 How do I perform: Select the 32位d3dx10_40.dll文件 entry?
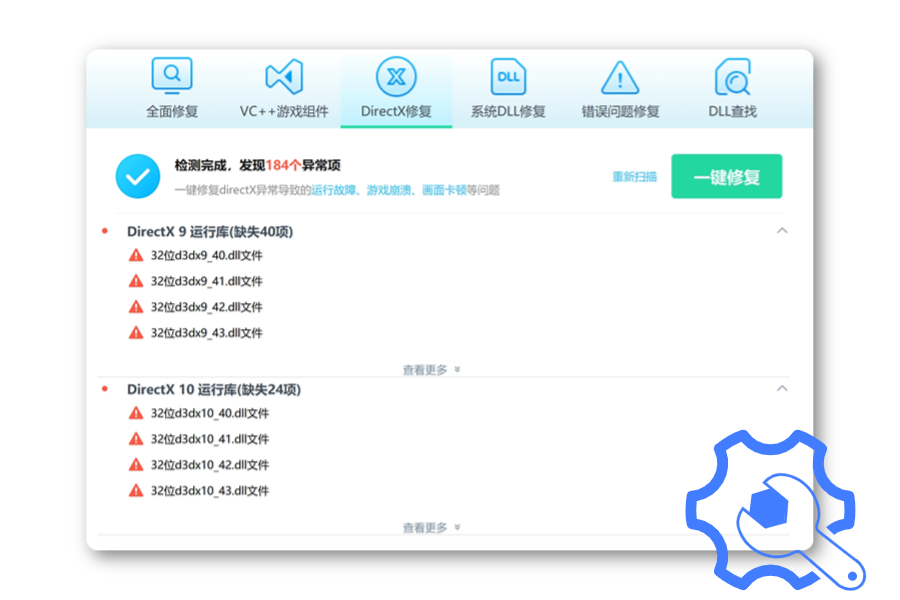click(210, 413)
